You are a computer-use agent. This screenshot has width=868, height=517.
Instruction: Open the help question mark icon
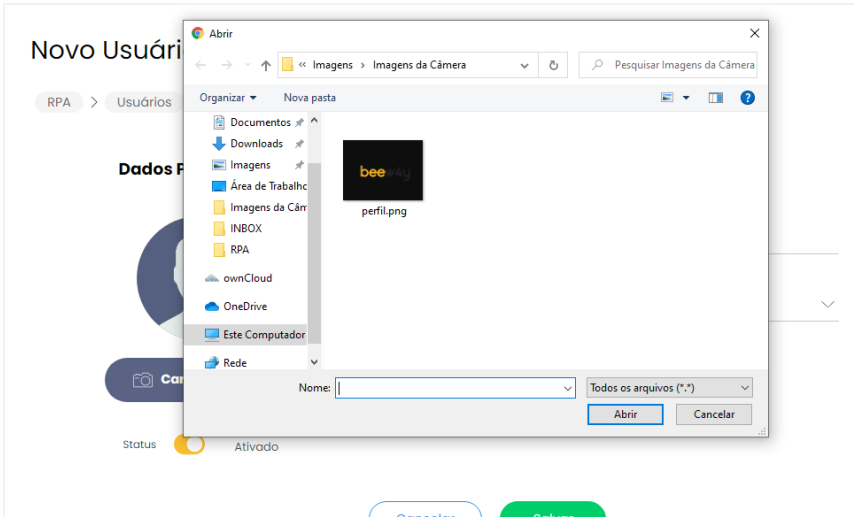click(747, 97)
